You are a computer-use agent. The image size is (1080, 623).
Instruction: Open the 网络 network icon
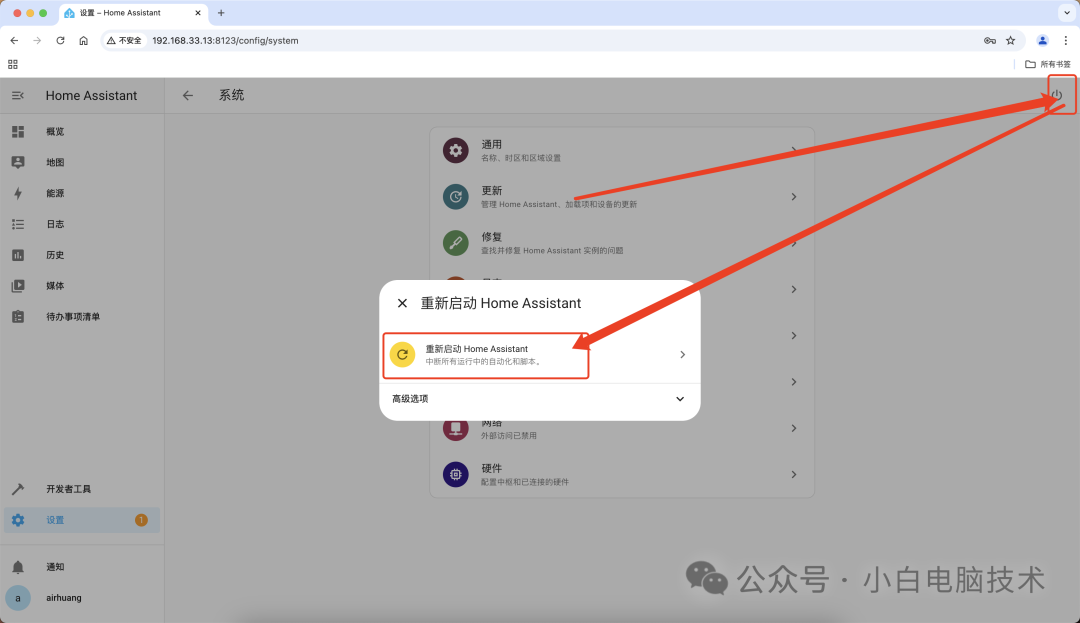[x=455, y=429]
